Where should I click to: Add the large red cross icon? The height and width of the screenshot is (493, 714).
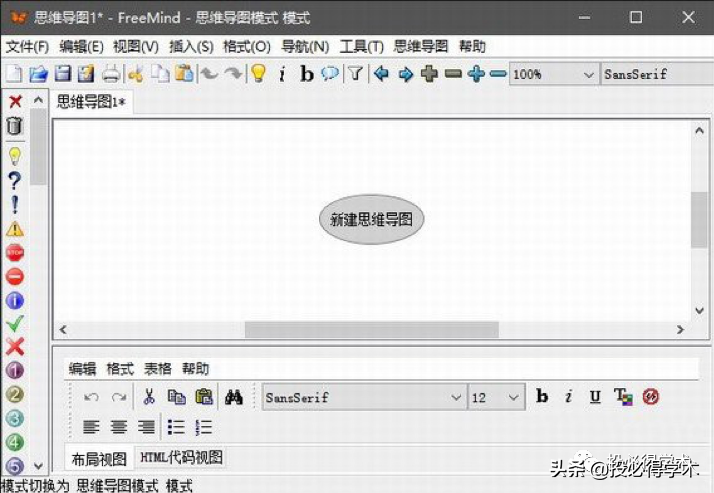pos(15,347)
